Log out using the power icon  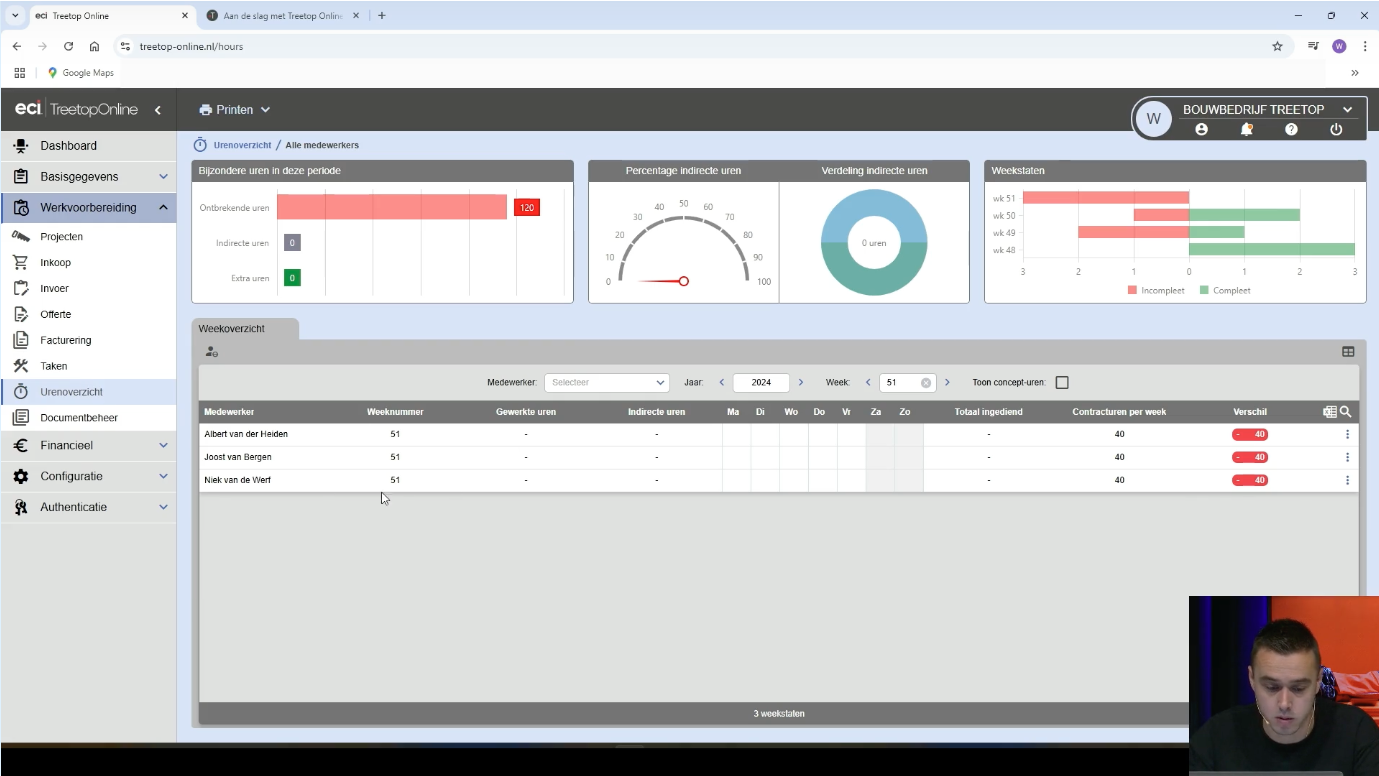(1335, 128)
